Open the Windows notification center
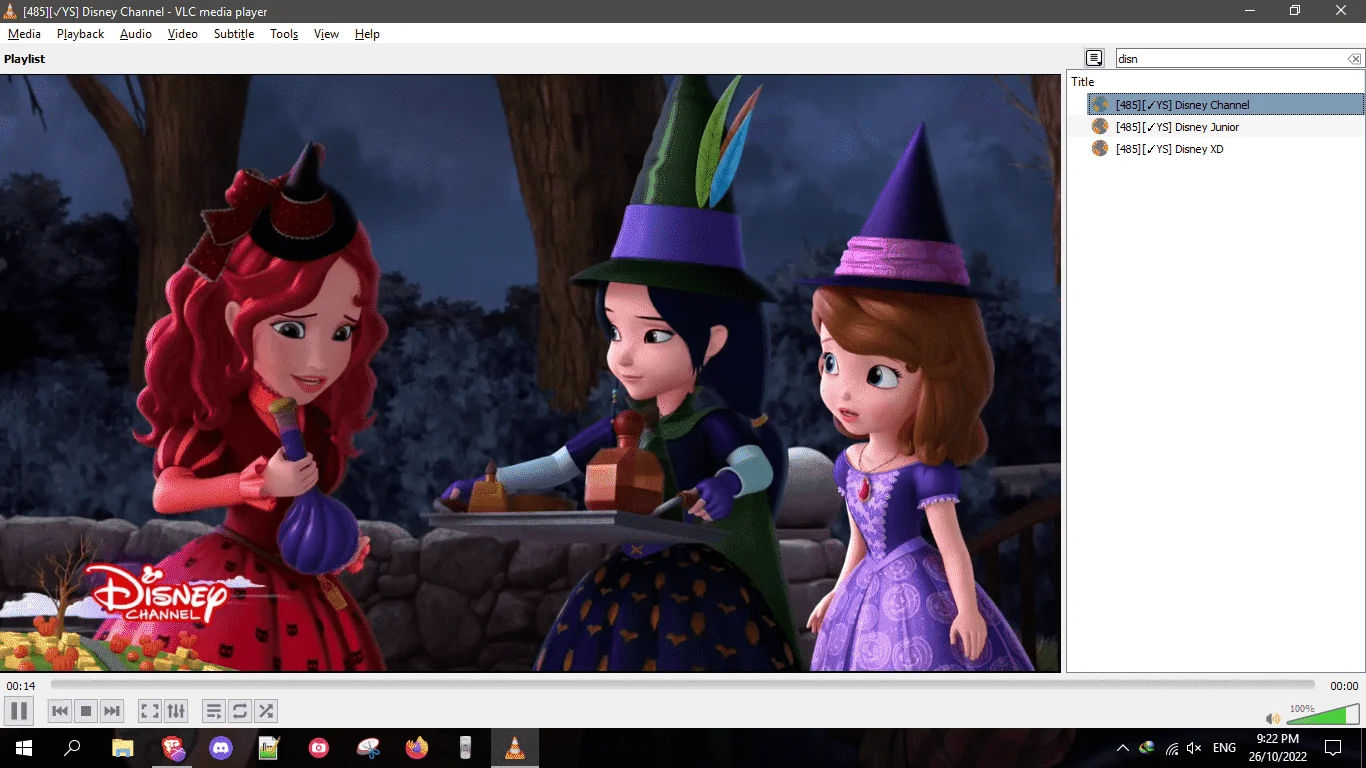Screen dimensions: 1366x768 coord(1333,748)
